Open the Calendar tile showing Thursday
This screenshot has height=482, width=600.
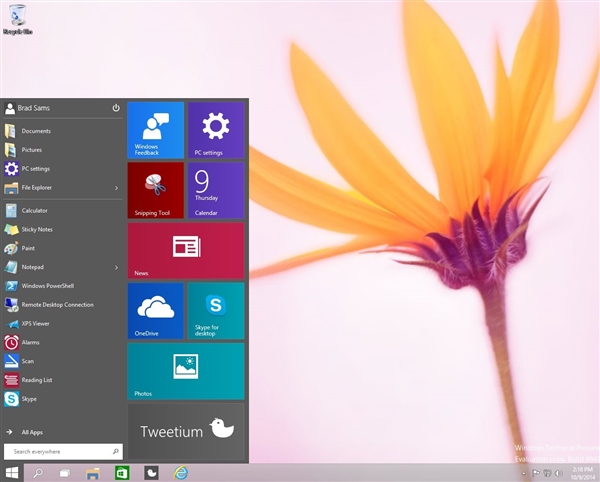pyautogui.click(x=215, y=190)
